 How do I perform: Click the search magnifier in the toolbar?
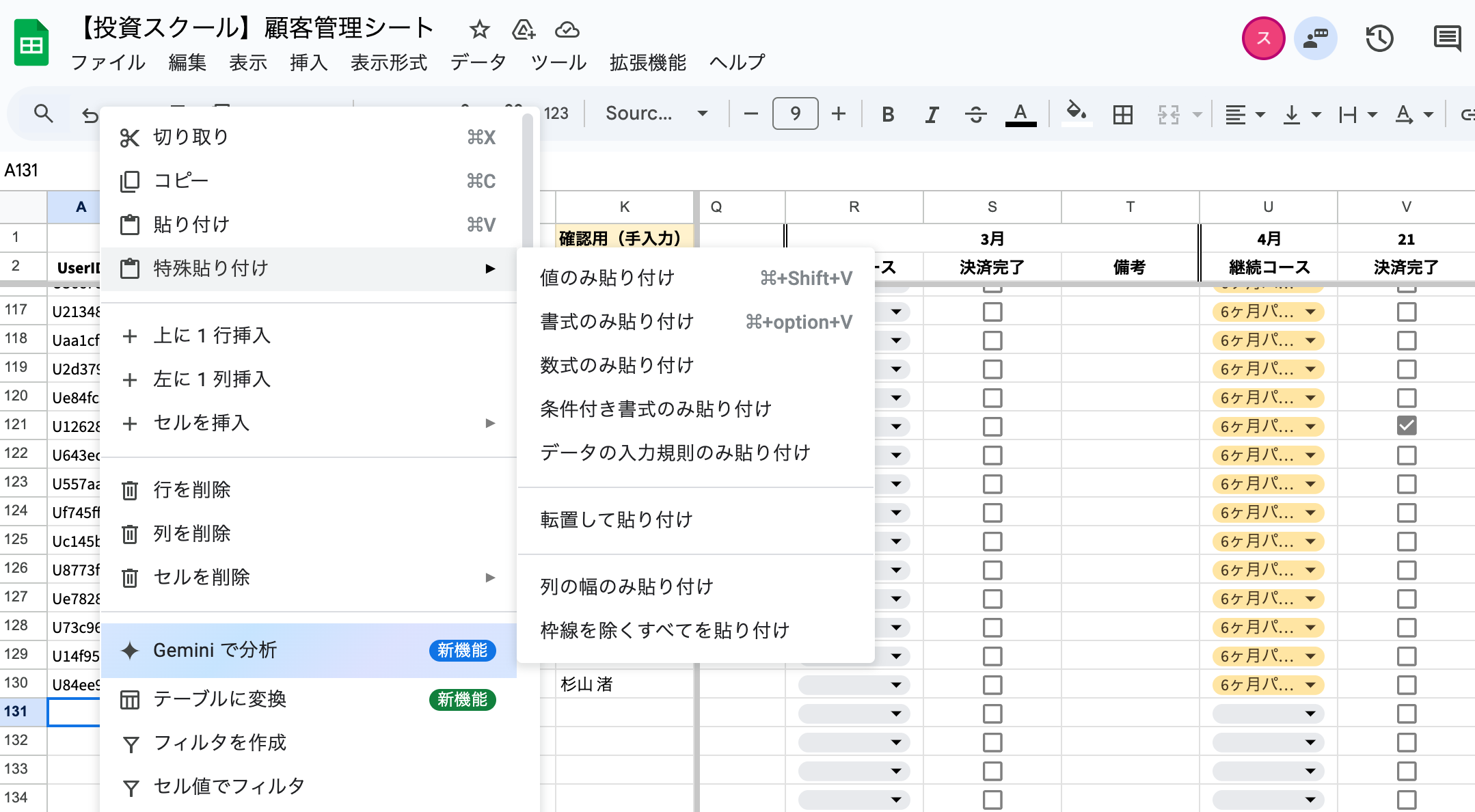pyautogui.click(x=43, y=113)
